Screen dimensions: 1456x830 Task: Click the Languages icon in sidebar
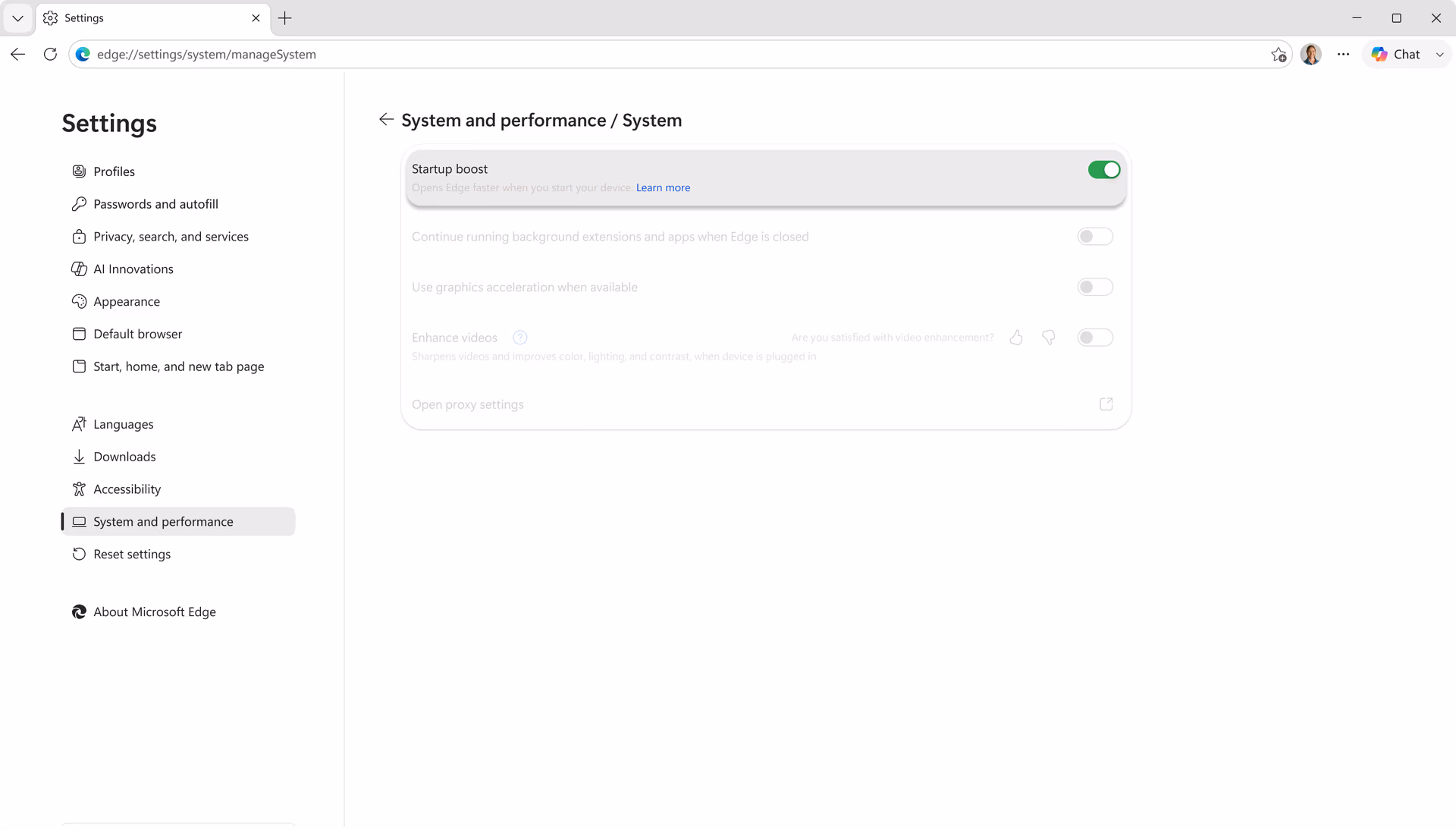pos(79,424)
